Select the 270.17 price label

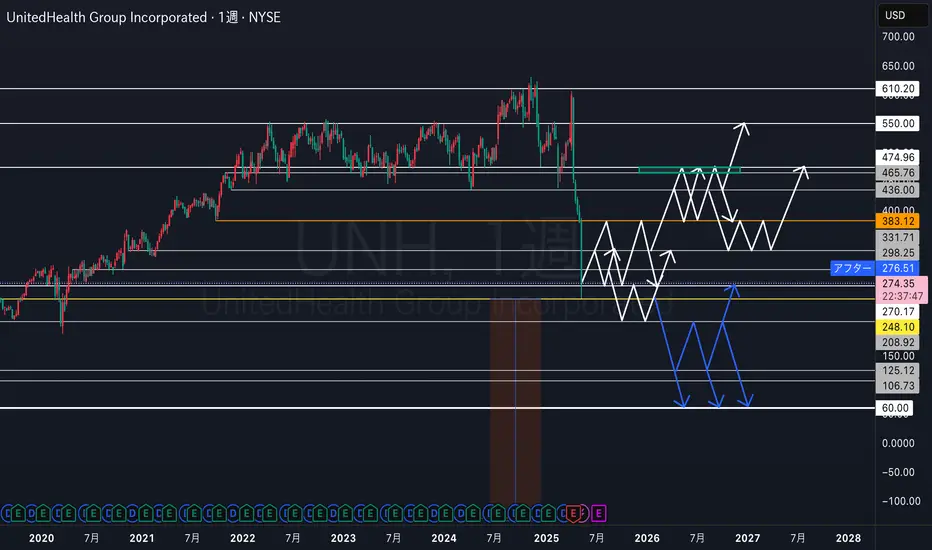(x=898, y=311)
